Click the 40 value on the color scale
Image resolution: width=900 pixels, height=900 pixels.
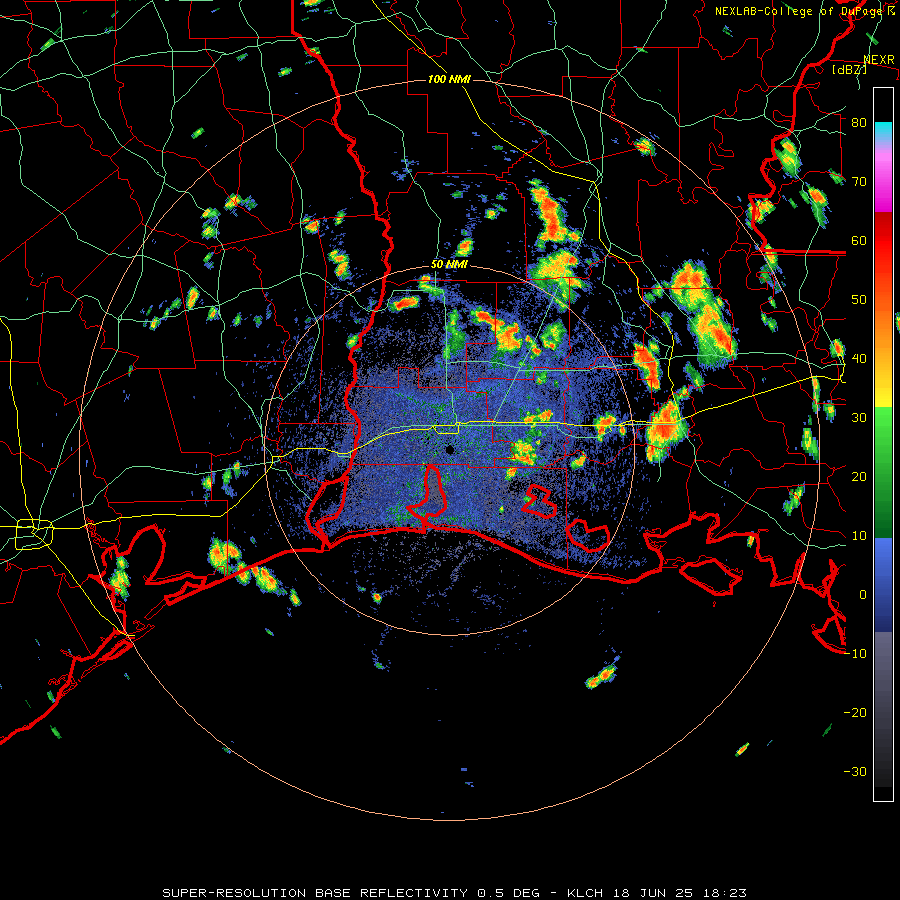tap(859, 358)
